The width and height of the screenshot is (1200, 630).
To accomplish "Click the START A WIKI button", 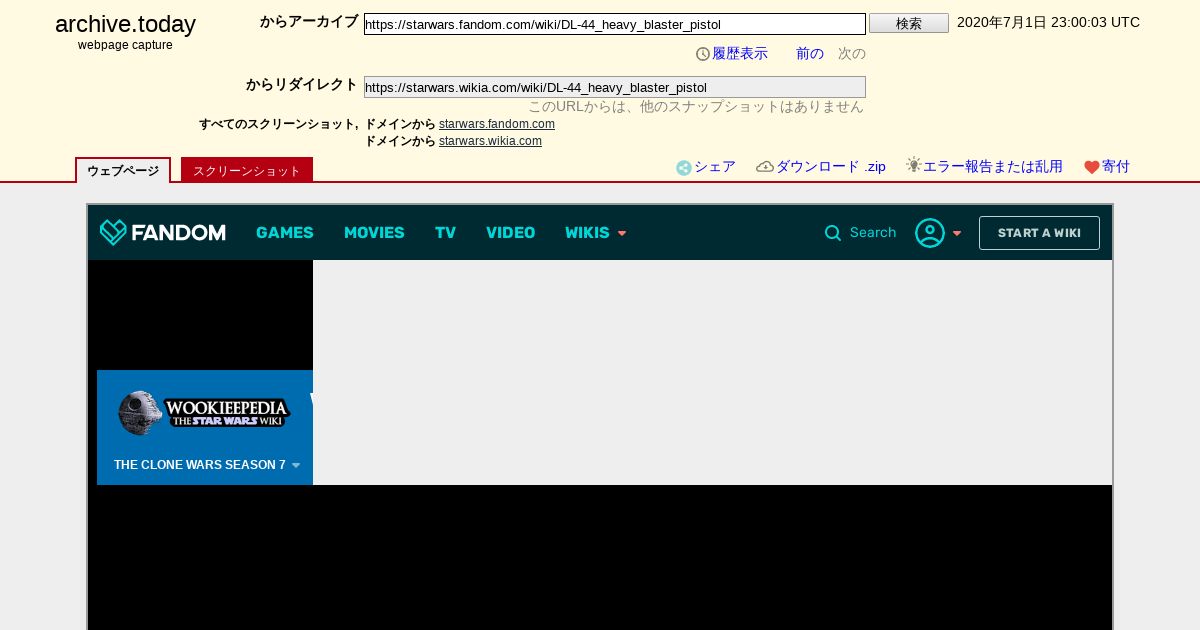I will 1039,233.
